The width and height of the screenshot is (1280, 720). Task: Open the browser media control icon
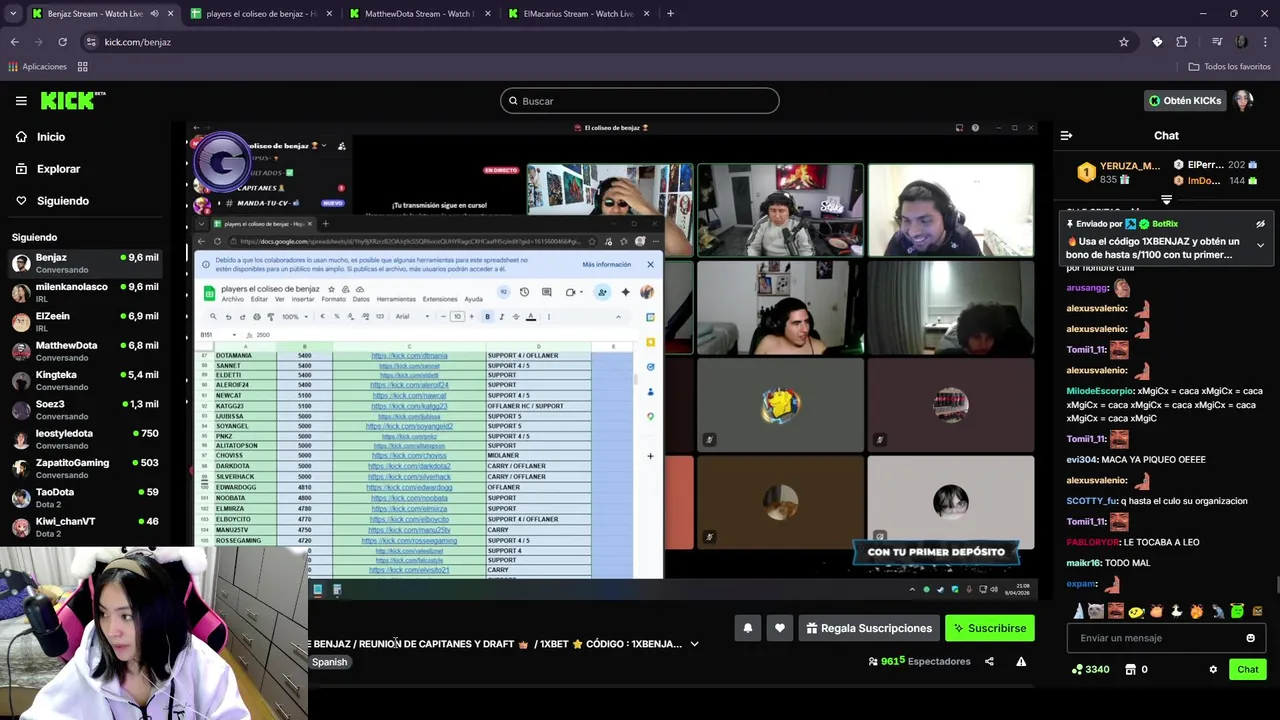1216,42
